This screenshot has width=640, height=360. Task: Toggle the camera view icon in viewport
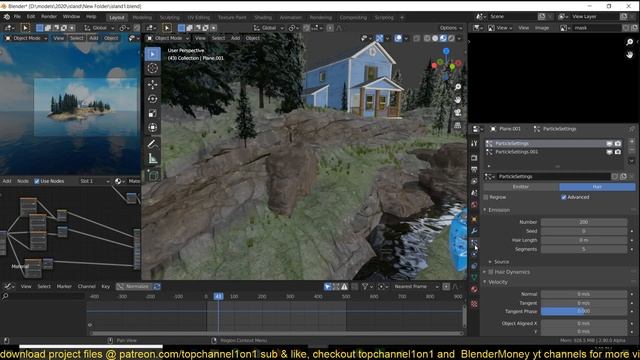coord(458,112)
